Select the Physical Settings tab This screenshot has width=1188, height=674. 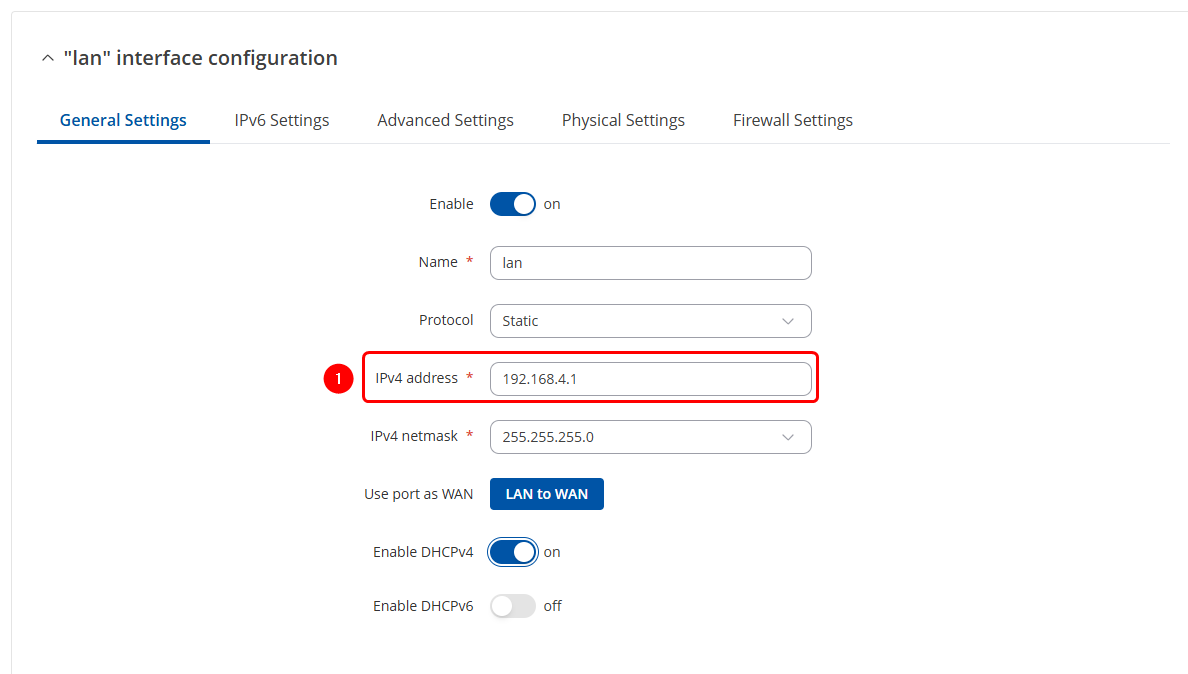(623, 120)
